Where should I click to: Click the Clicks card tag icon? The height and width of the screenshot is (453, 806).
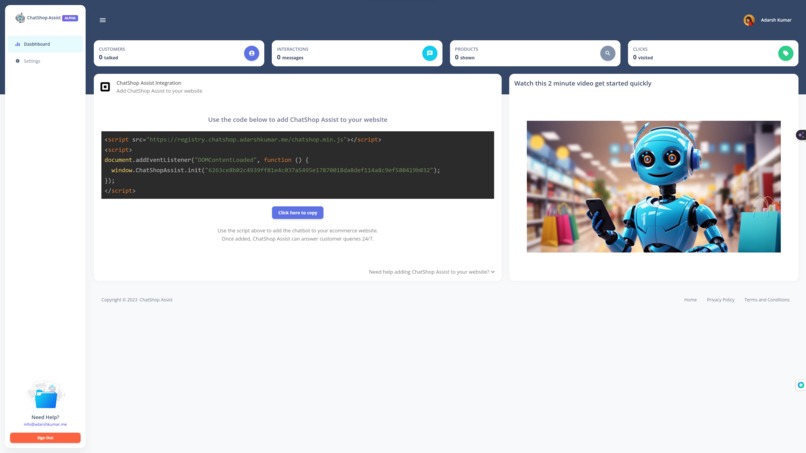785,53
